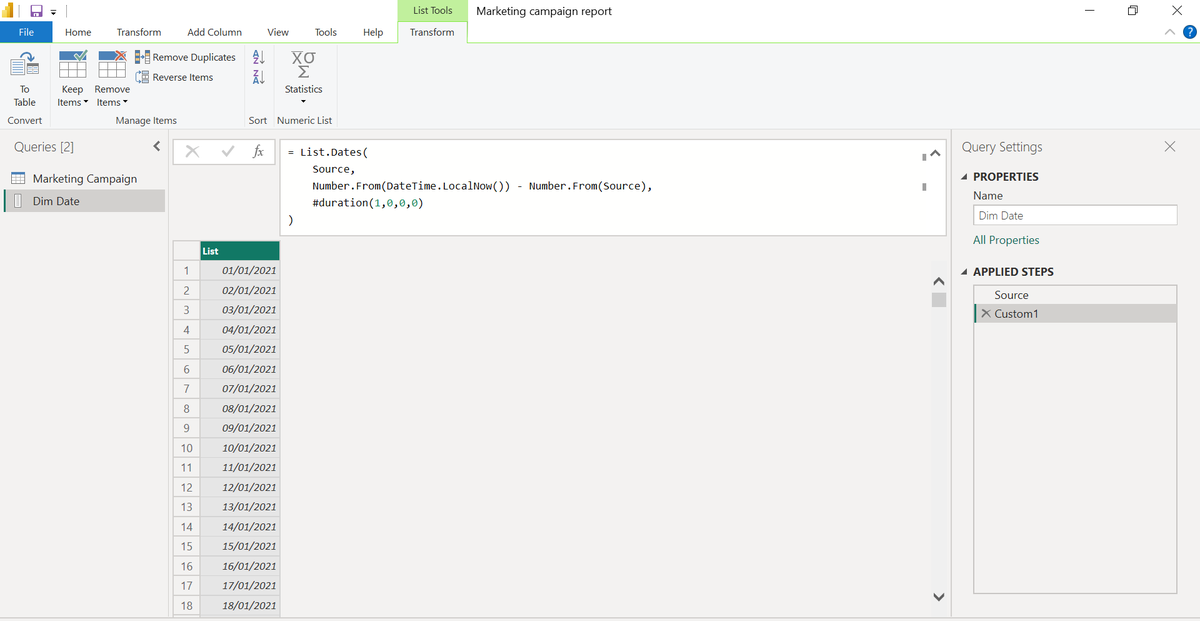Close the Query Settings pane

1170,147
